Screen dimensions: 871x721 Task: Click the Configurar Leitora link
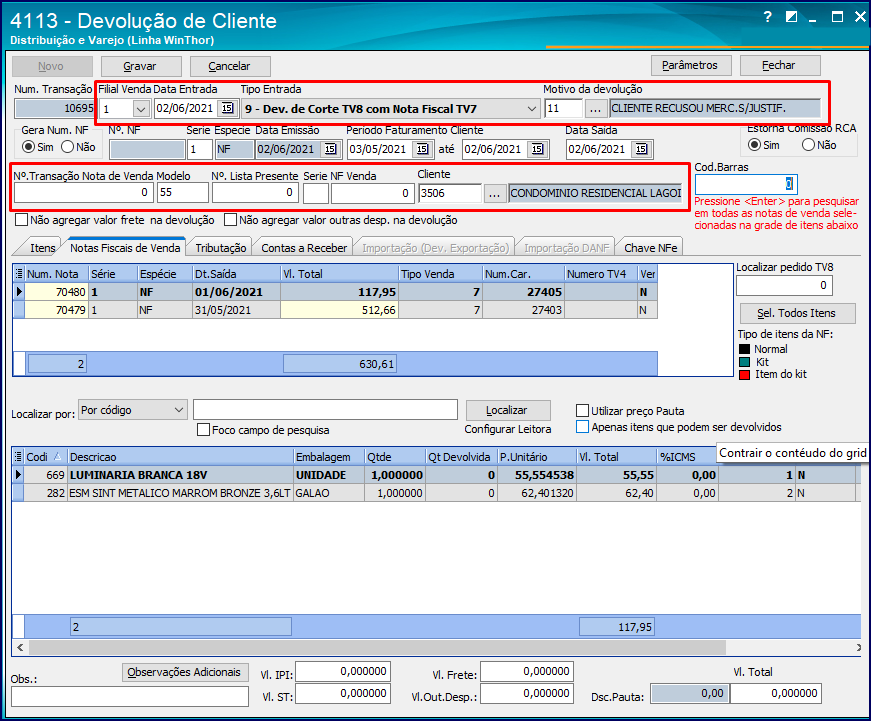[508, 429]
